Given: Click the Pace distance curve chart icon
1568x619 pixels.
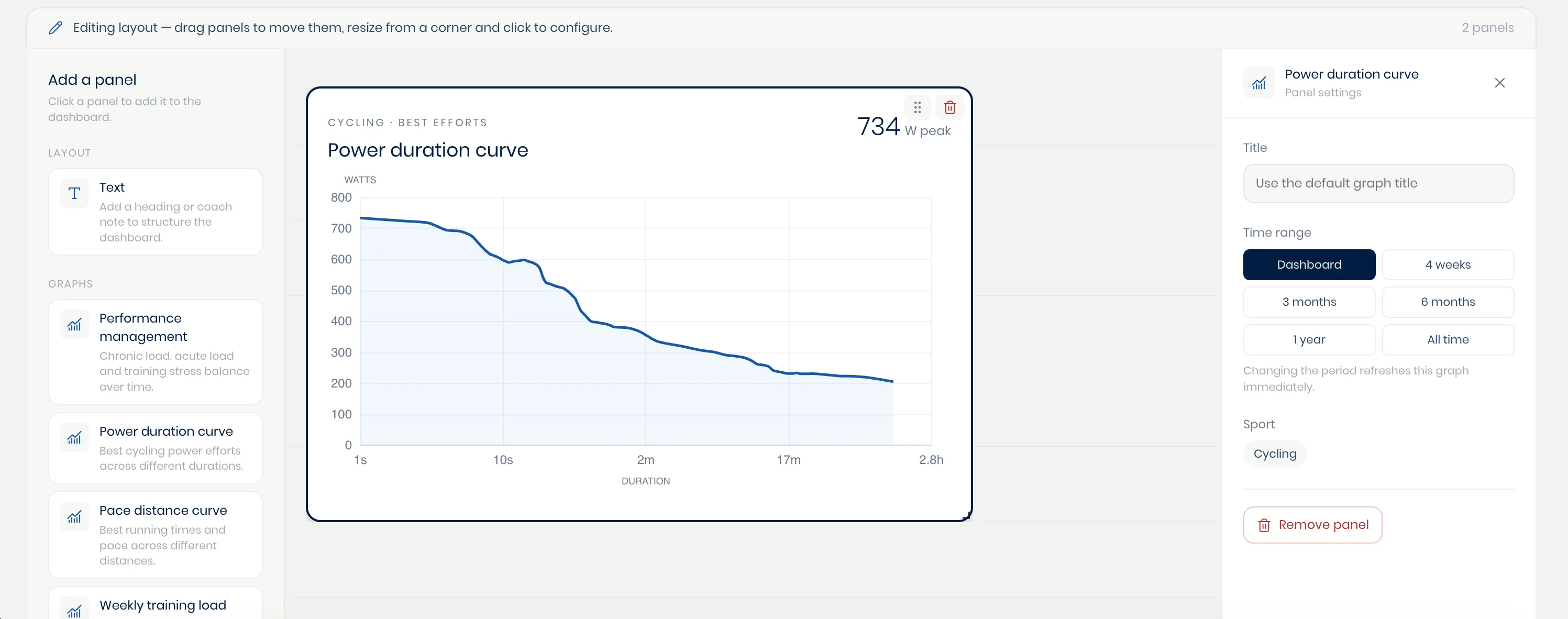Looking at the screenshot, I should click(74, 517).
